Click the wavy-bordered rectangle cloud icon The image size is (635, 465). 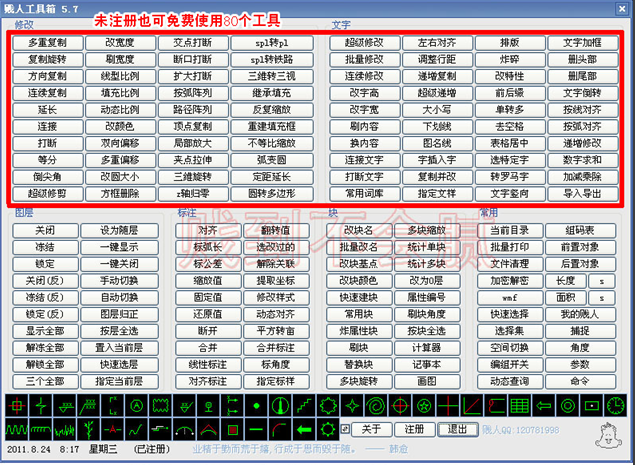click(x=160, y=405)
